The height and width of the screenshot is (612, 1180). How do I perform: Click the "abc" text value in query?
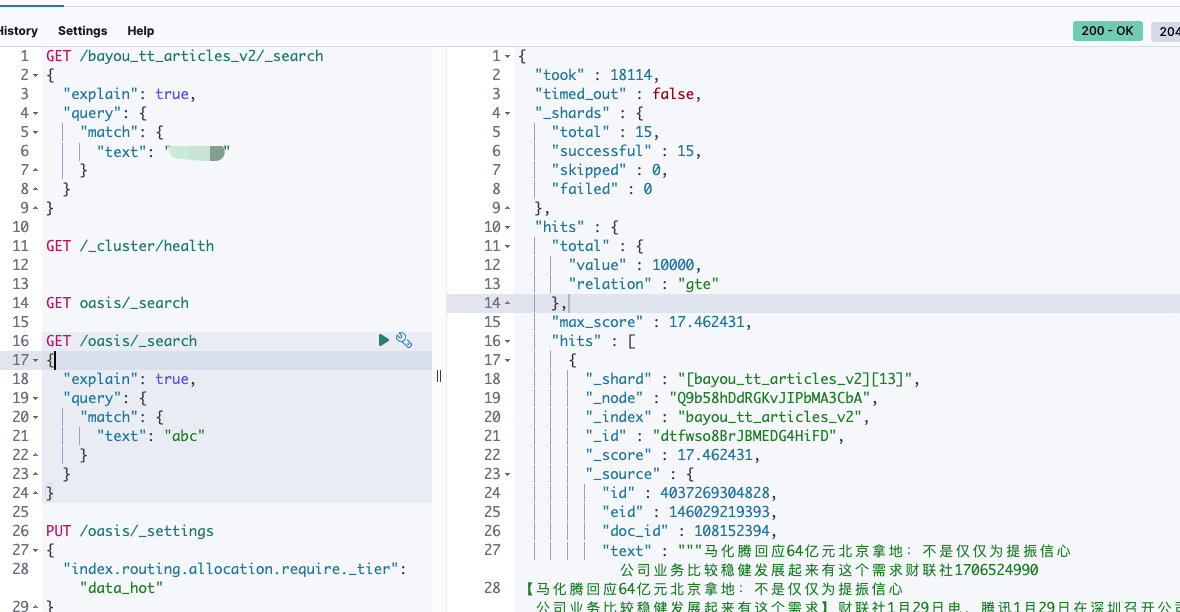pos(184,436)
